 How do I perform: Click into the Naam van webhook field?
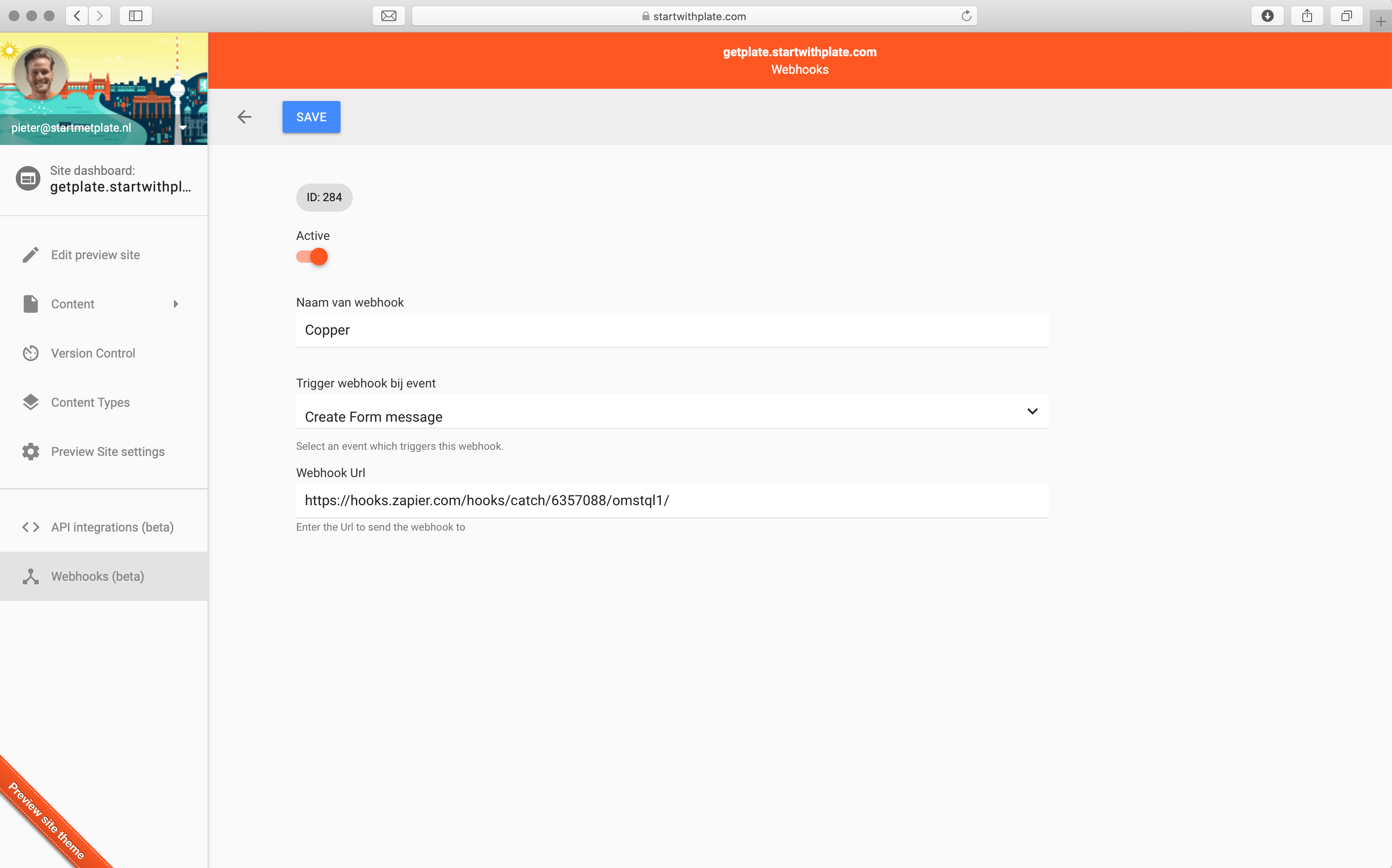[x=672, y=330]
